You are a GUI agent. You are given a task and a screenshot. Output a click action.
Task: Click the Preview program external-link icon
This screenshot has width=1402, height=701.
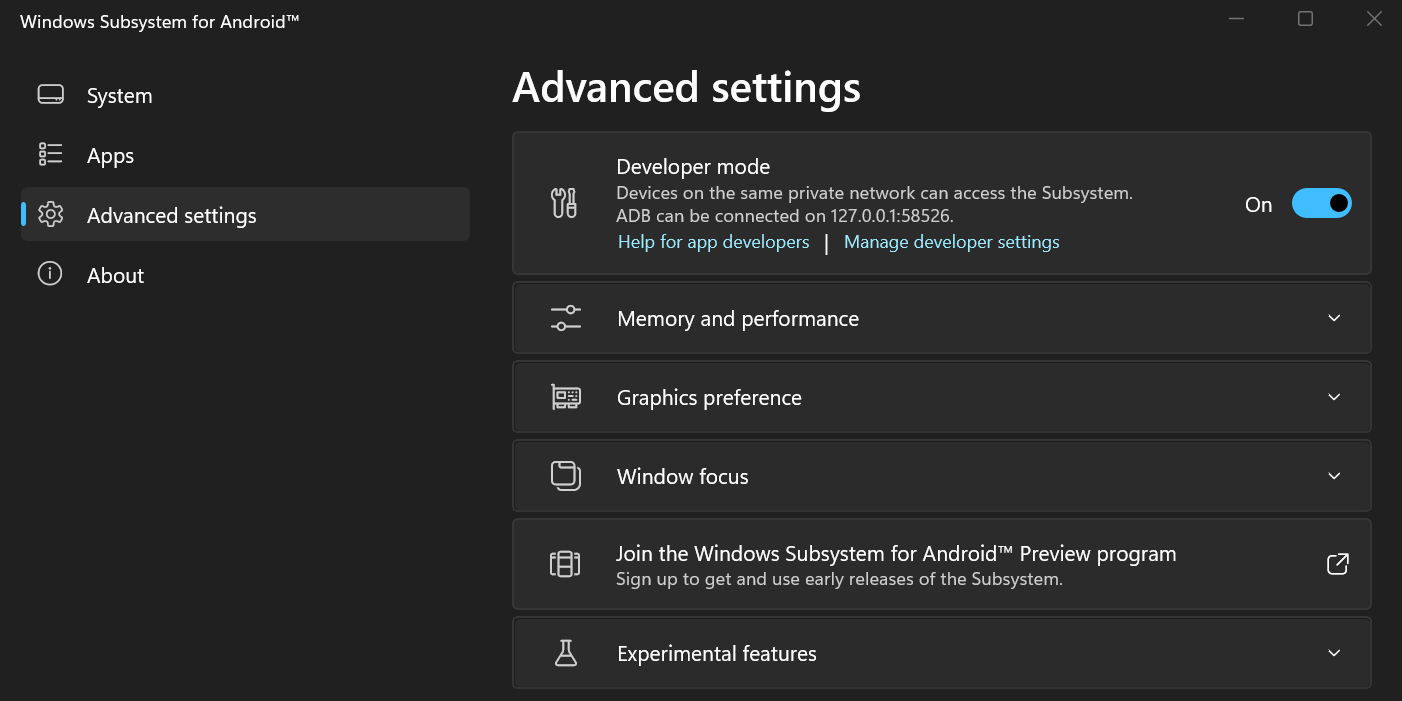[1337, 564]
